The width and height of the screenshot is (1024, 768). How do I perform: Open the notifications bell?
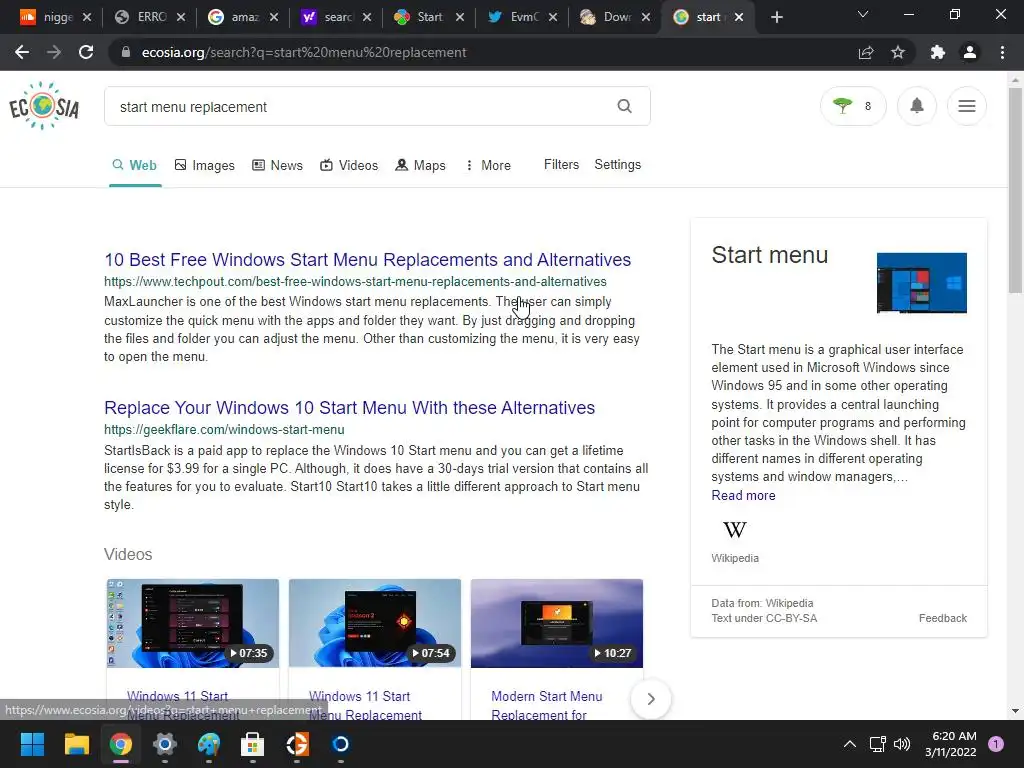917,106
